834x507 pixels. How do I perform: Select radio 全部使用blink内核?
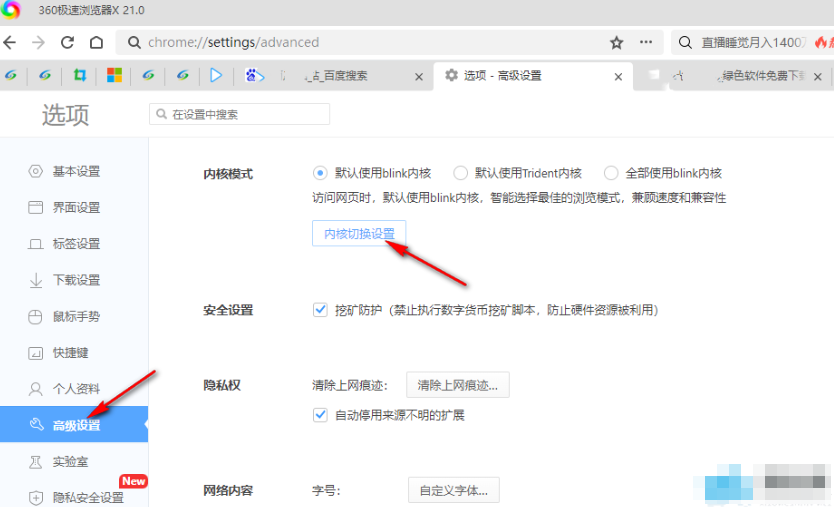point(611,173)
